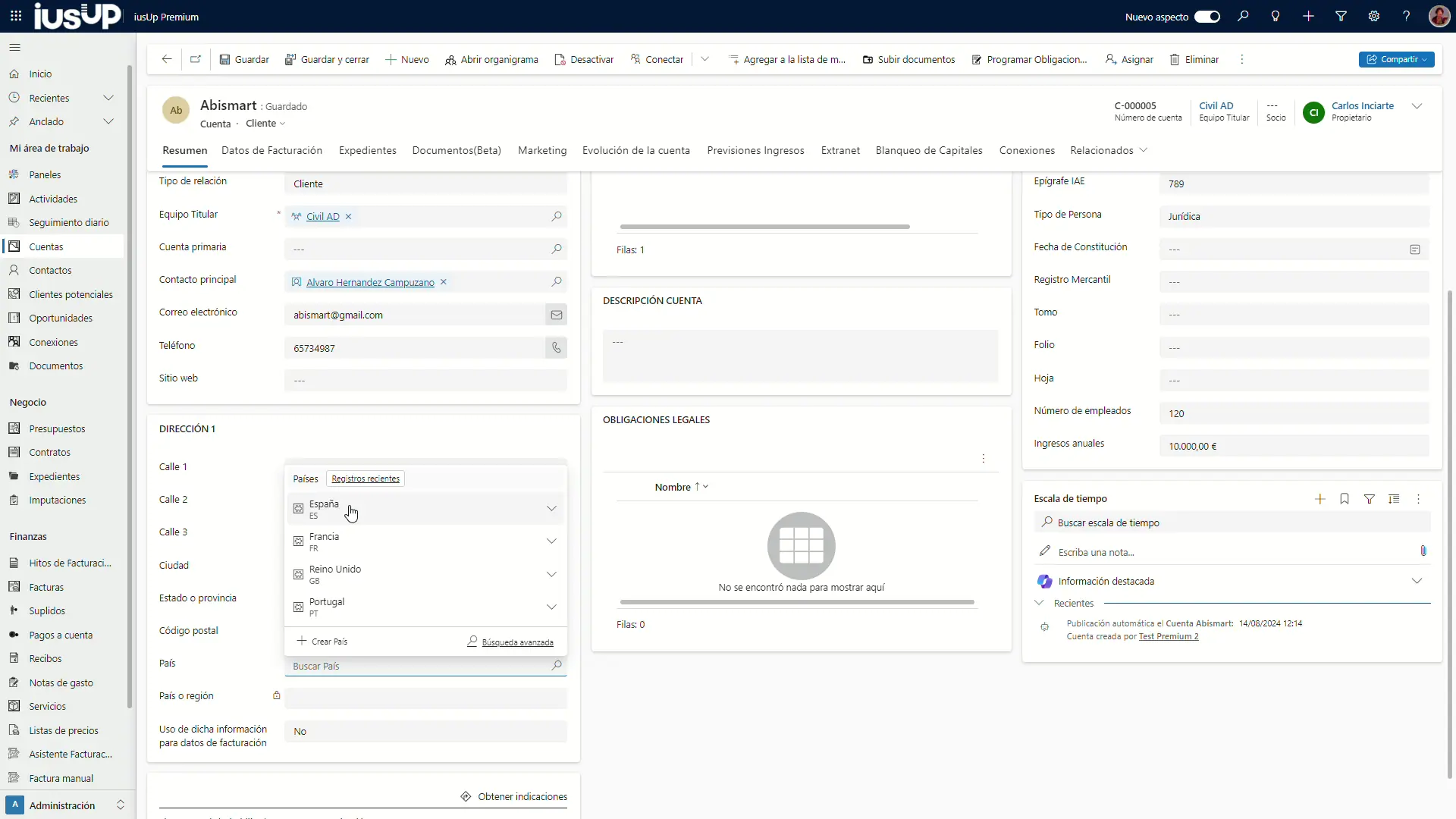Click the Guardar y cerrar button
Viewport: 1456px width, 819px height.
click(327, 59)
